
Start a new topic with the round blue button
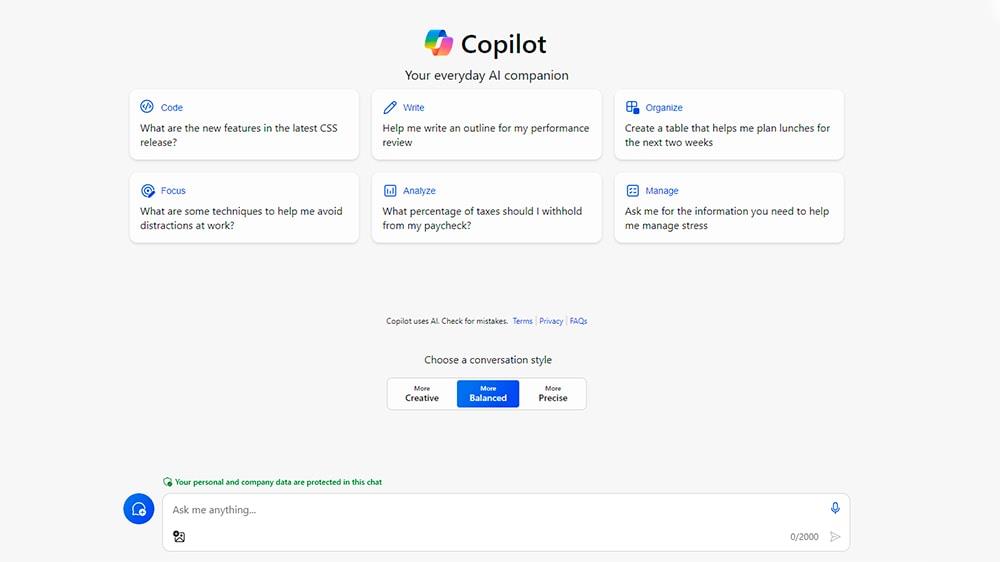138,509
